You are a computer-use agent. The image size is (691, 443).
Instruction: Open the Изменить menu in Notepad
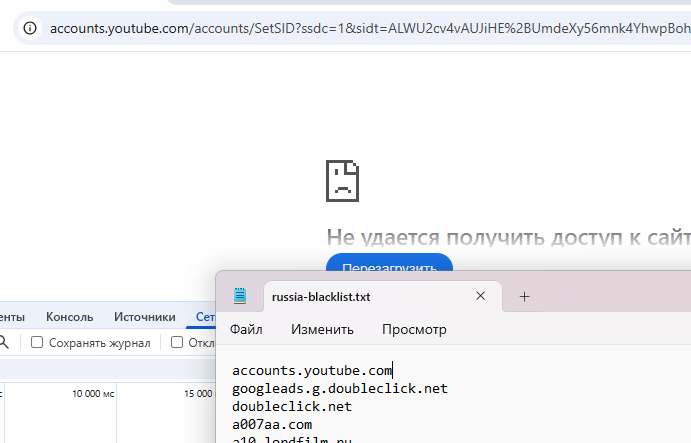click(322, 329)
